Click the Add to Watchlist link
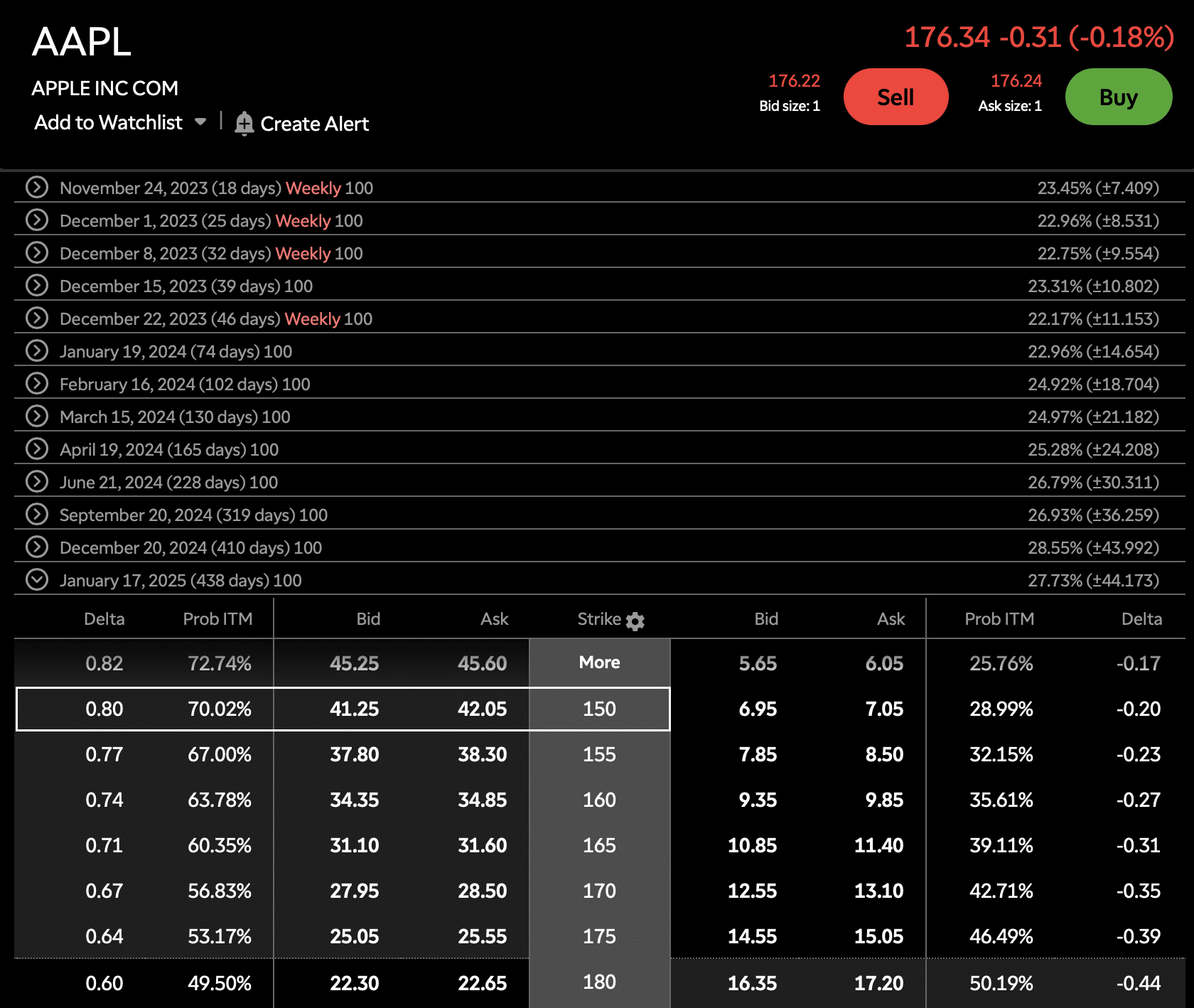 109,122
